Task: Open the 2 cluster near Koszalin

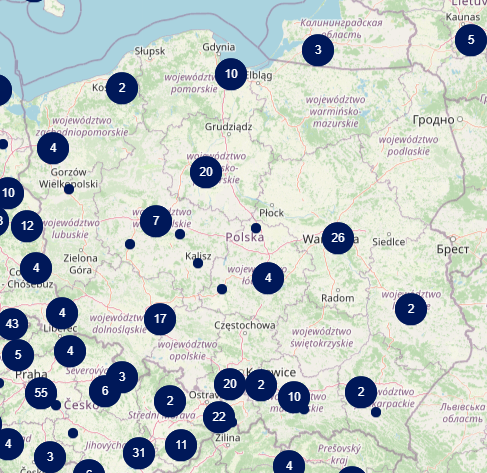Action: click(122, 88)
